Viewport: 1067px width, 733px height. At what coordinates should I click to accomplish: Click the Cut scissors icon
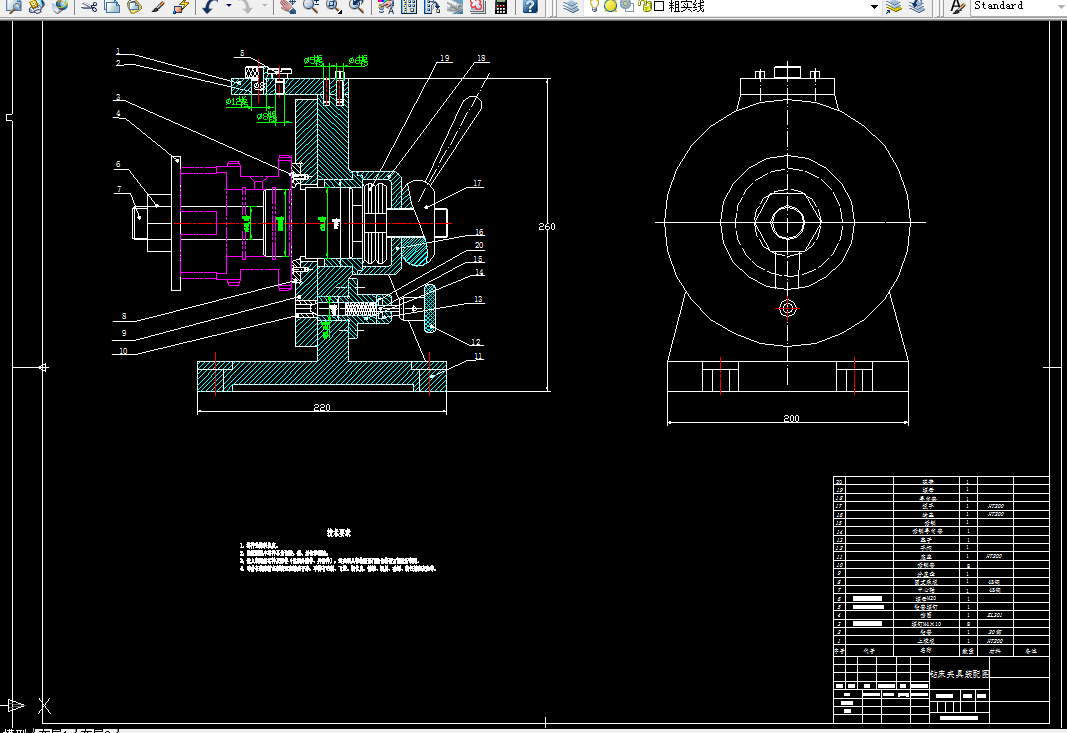pos(88,7)
